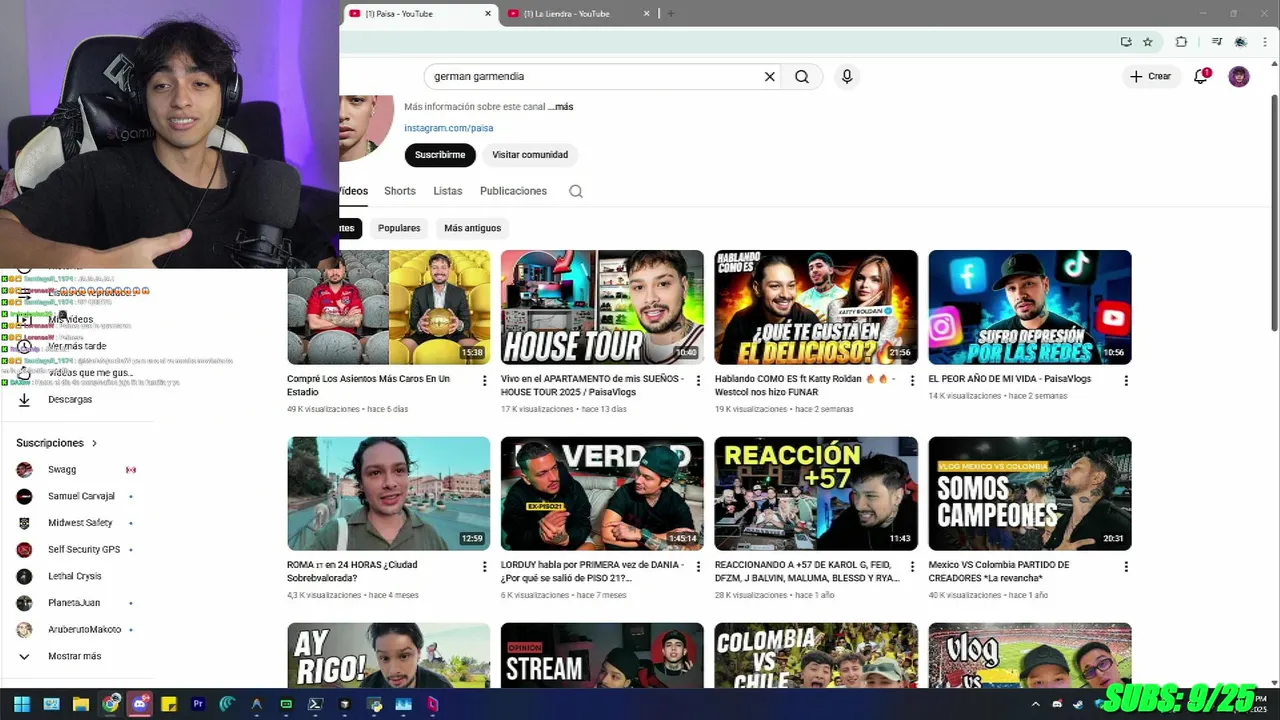The width and height of the screenshot is (1280, 720).
Task: Open the YouTube account avatar menu
Action: pyautogui.click(x=1239, y=76)
